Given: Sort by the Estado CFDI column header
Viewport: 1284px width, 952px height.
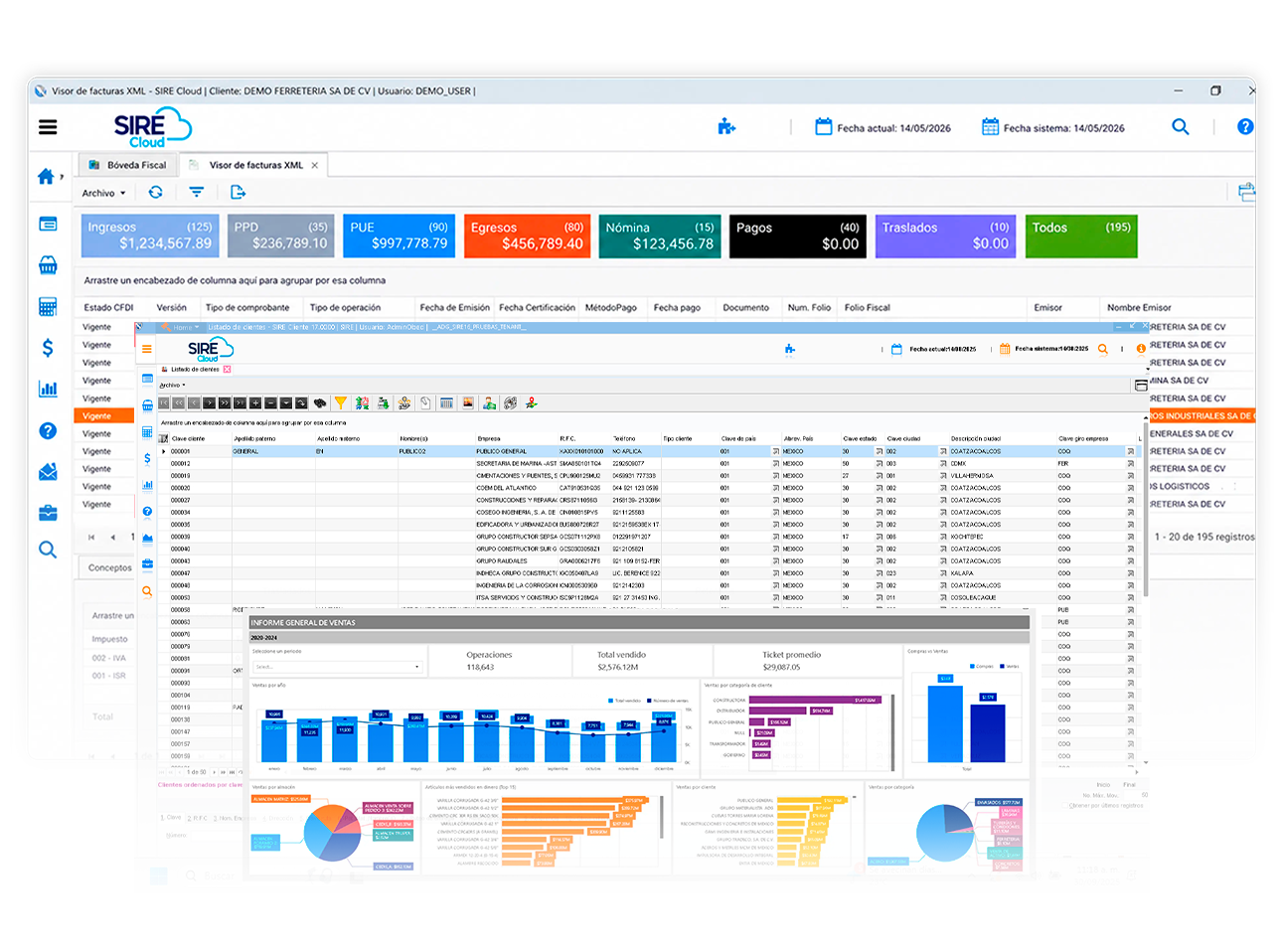Looking at the screenshot, I should pyautogui.click(x=108, y=308).
